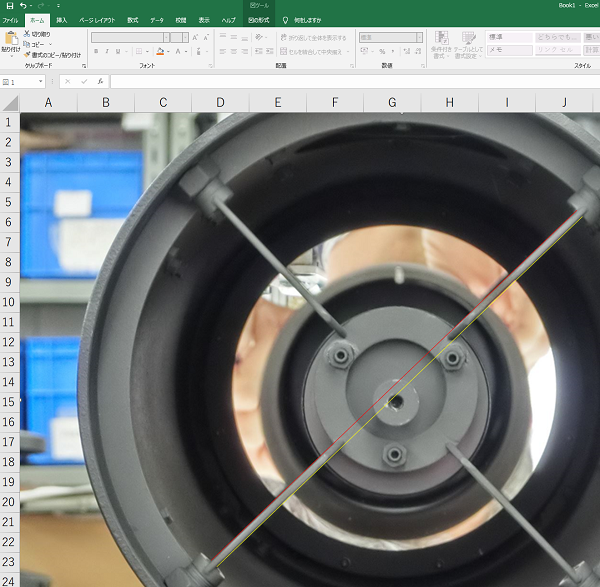The height and width of the screenshot is (587, 600).
Task: Open the Customize Quick Access Toolbar menu
Action: point(58,6)
